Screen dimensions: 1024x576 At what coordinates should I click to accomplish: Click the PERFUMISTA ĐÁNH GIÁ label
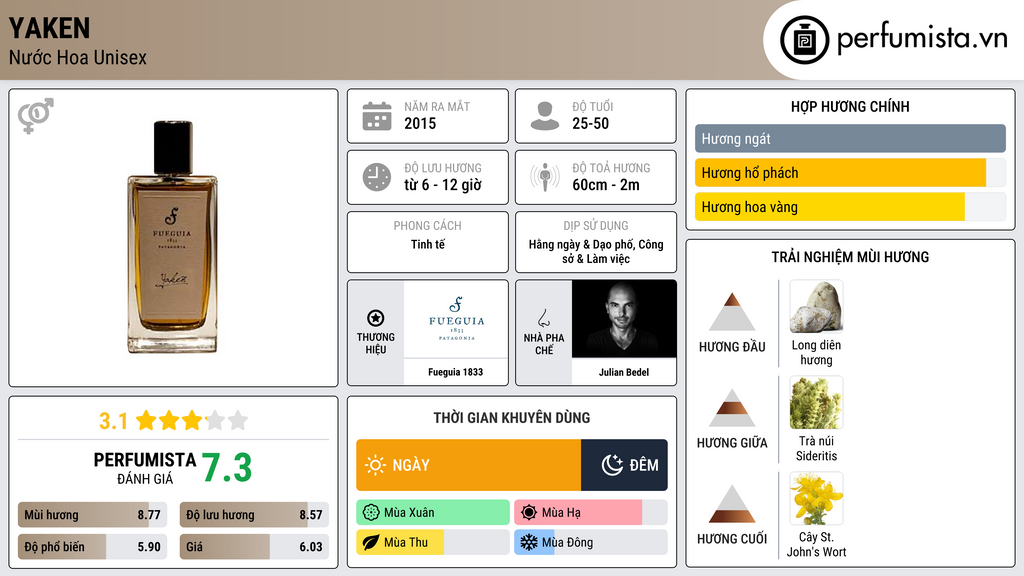pyautogui.click(x=145, y=468)
